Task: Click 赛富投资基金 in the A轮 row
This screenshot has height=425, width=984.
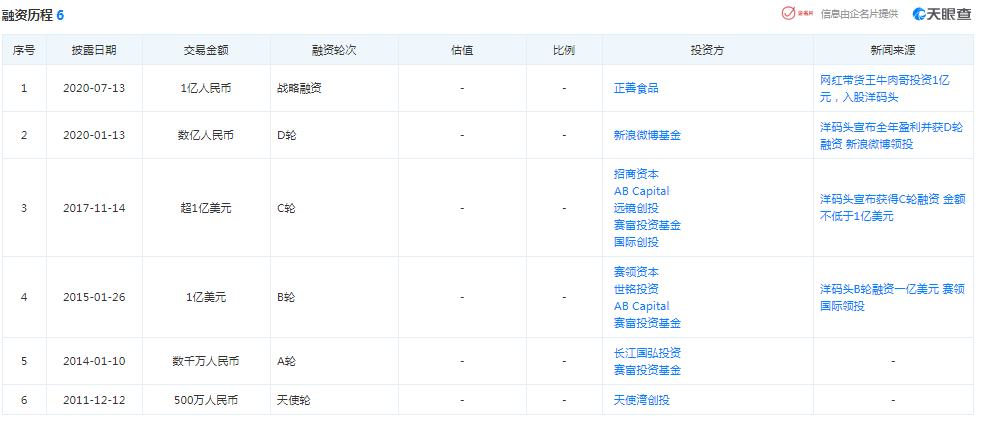Action: point(647,370)
